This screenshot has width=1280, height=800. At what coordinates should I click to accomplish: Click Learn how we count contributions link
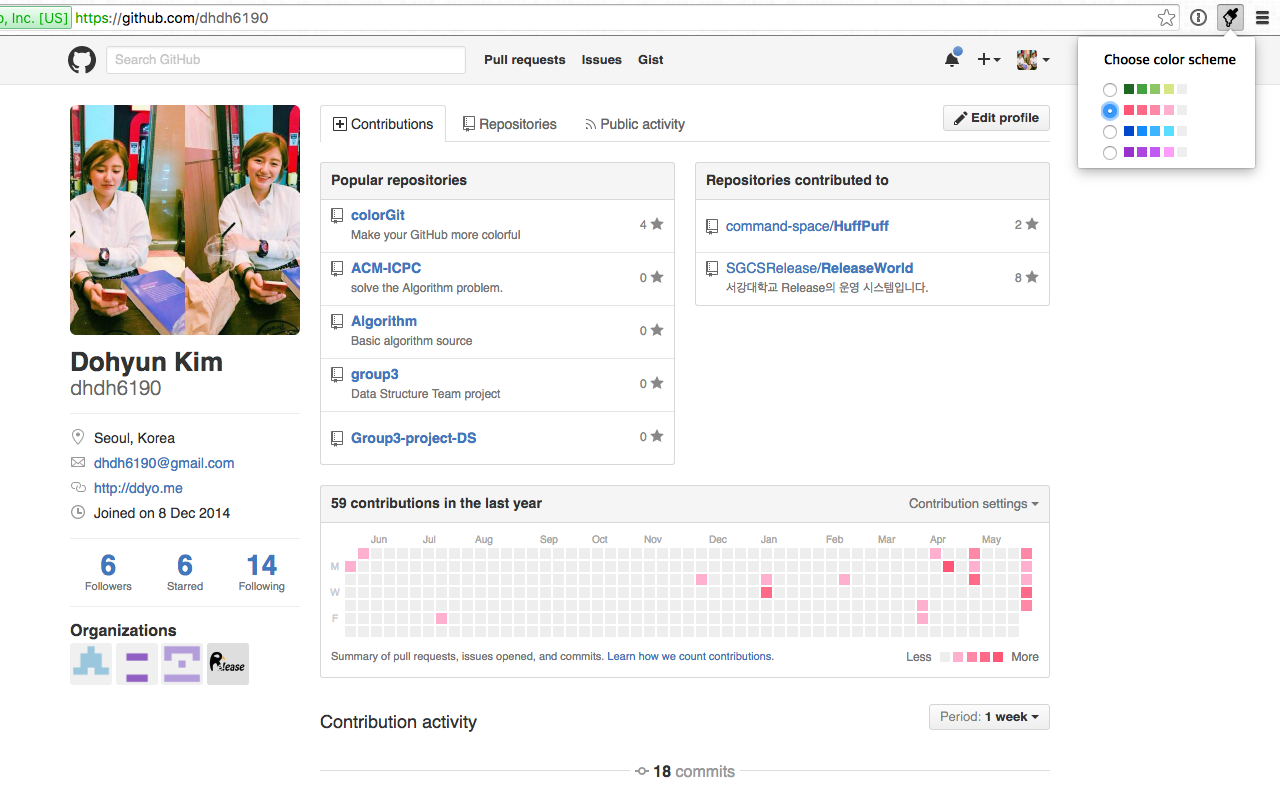(690, 656)
